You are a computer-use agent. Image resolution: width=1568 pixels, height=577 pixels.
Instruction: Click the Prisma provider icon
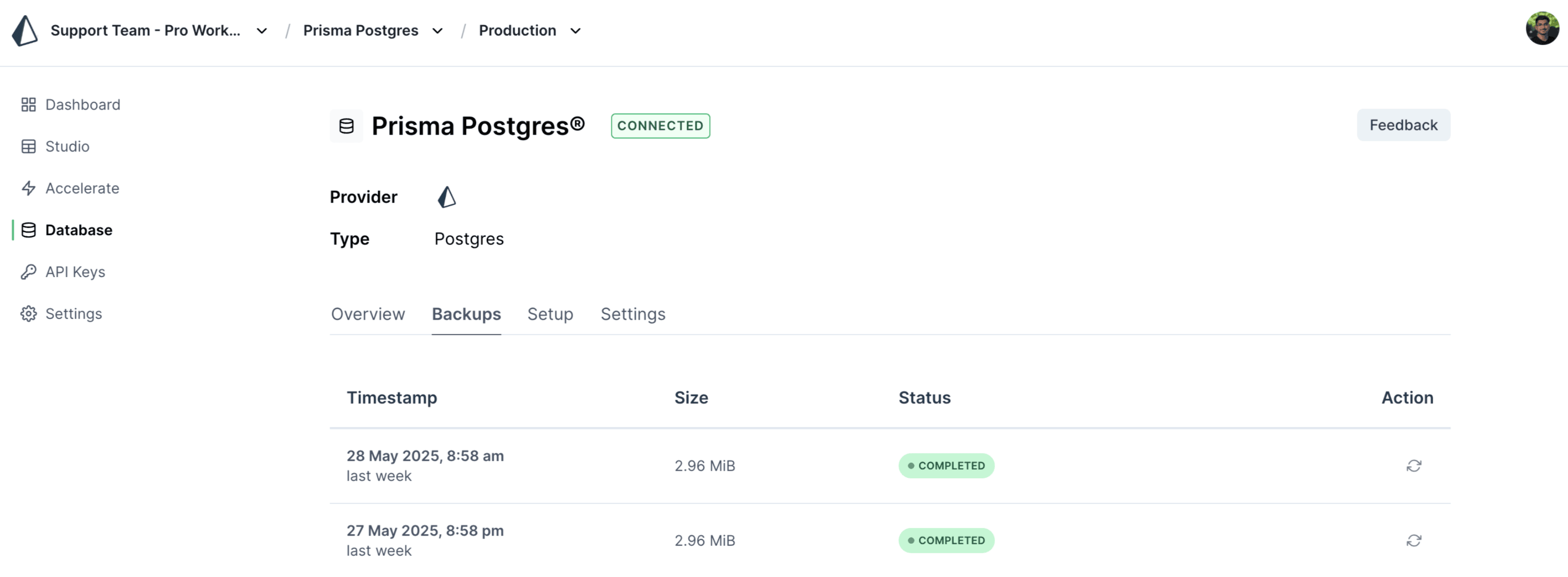446,196
